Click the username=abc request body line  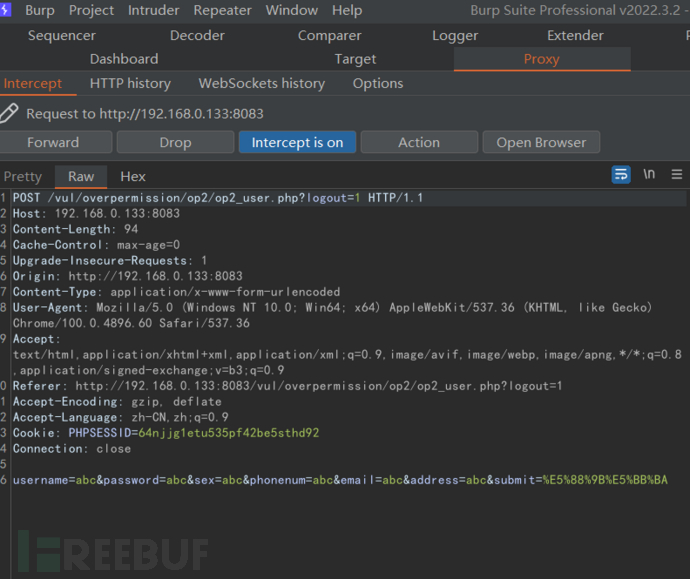point(340,480)
